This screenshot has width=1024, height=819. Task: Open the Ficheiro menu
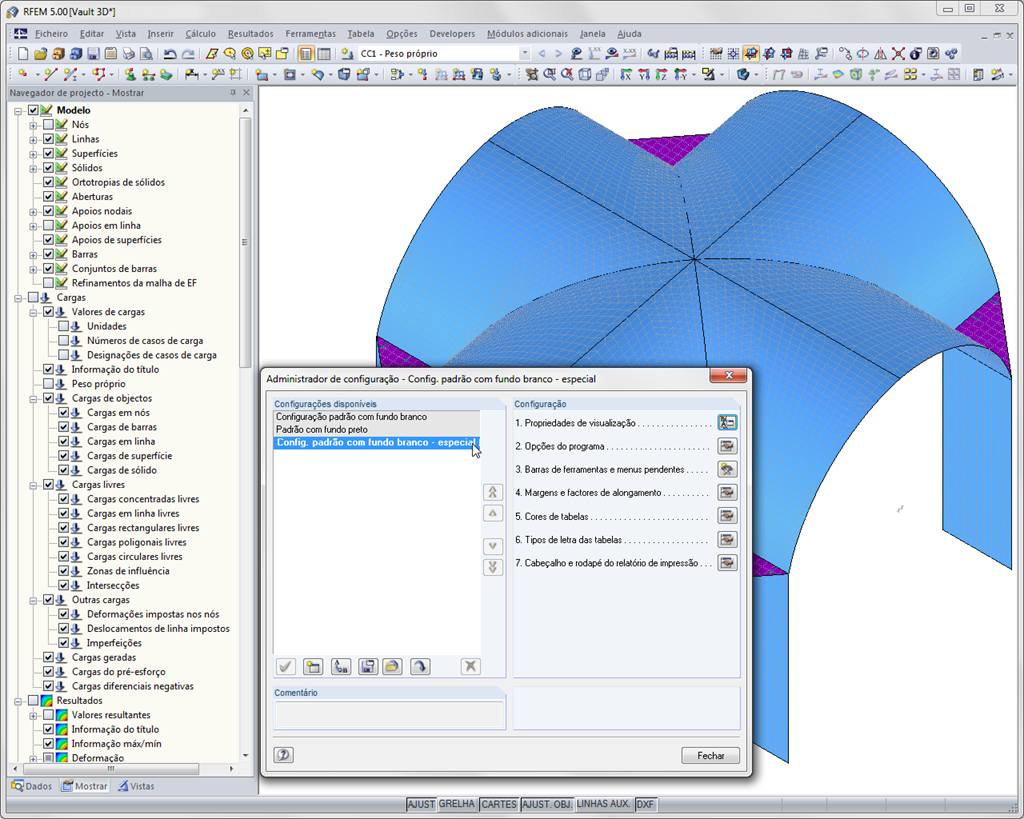click(x=51, y=34)
